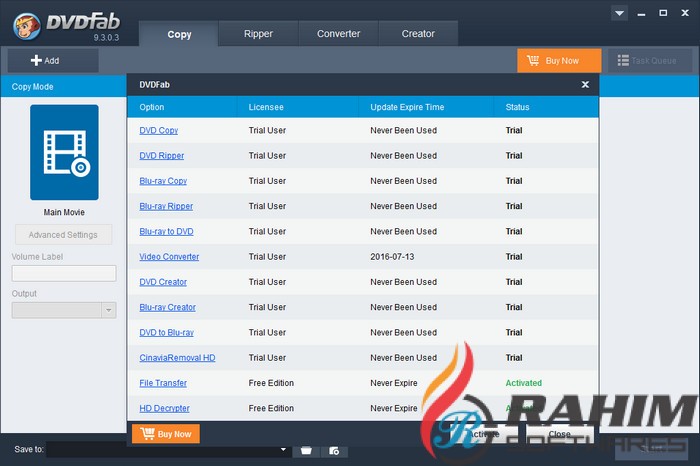Open the title bar dropdown menu arrow
Viewport: 700px width, 466px height.
coord(620,14)
